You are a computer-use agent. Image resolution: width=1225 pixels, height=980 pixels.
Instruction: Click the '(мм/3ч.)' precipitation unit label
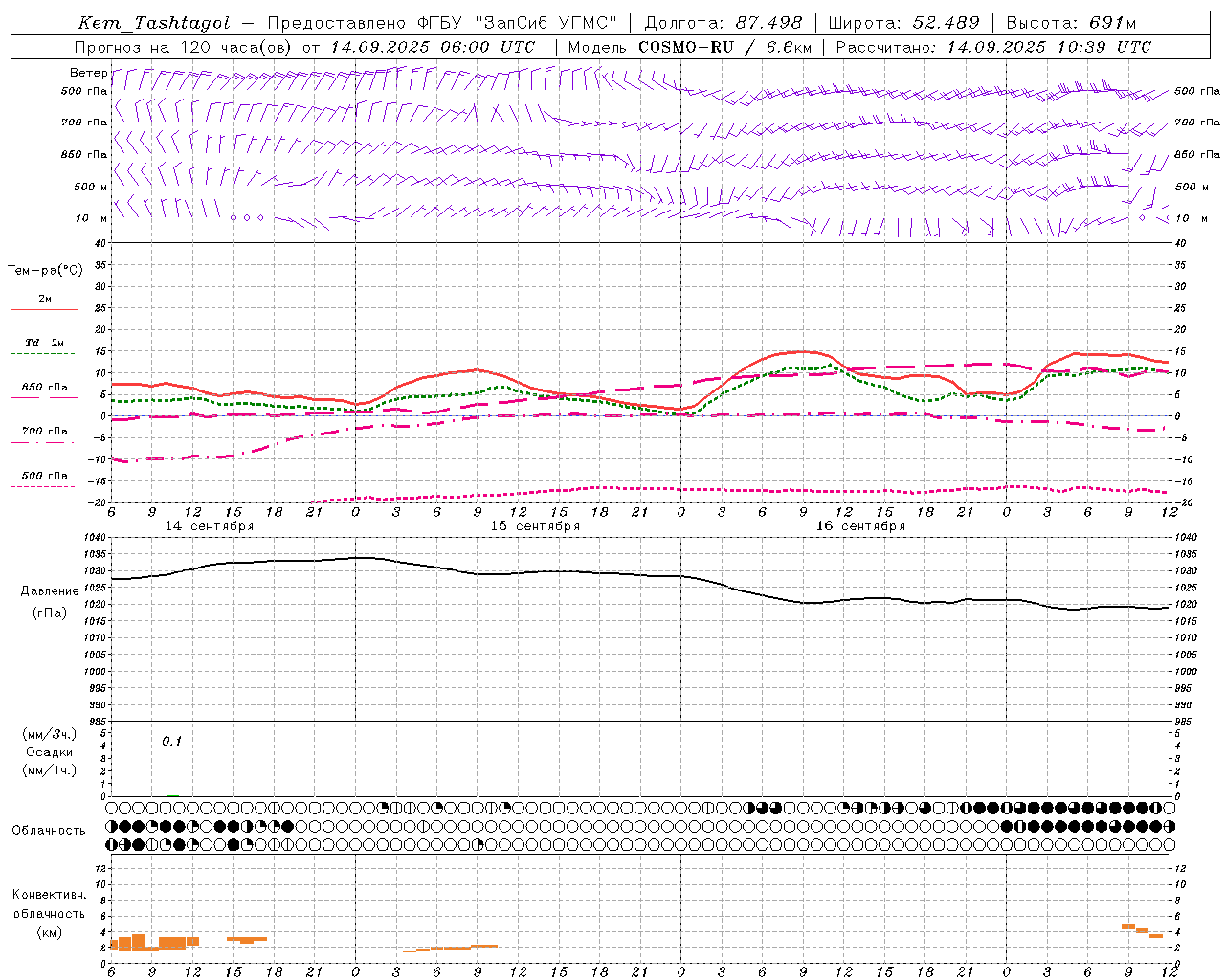coord(50,734)
